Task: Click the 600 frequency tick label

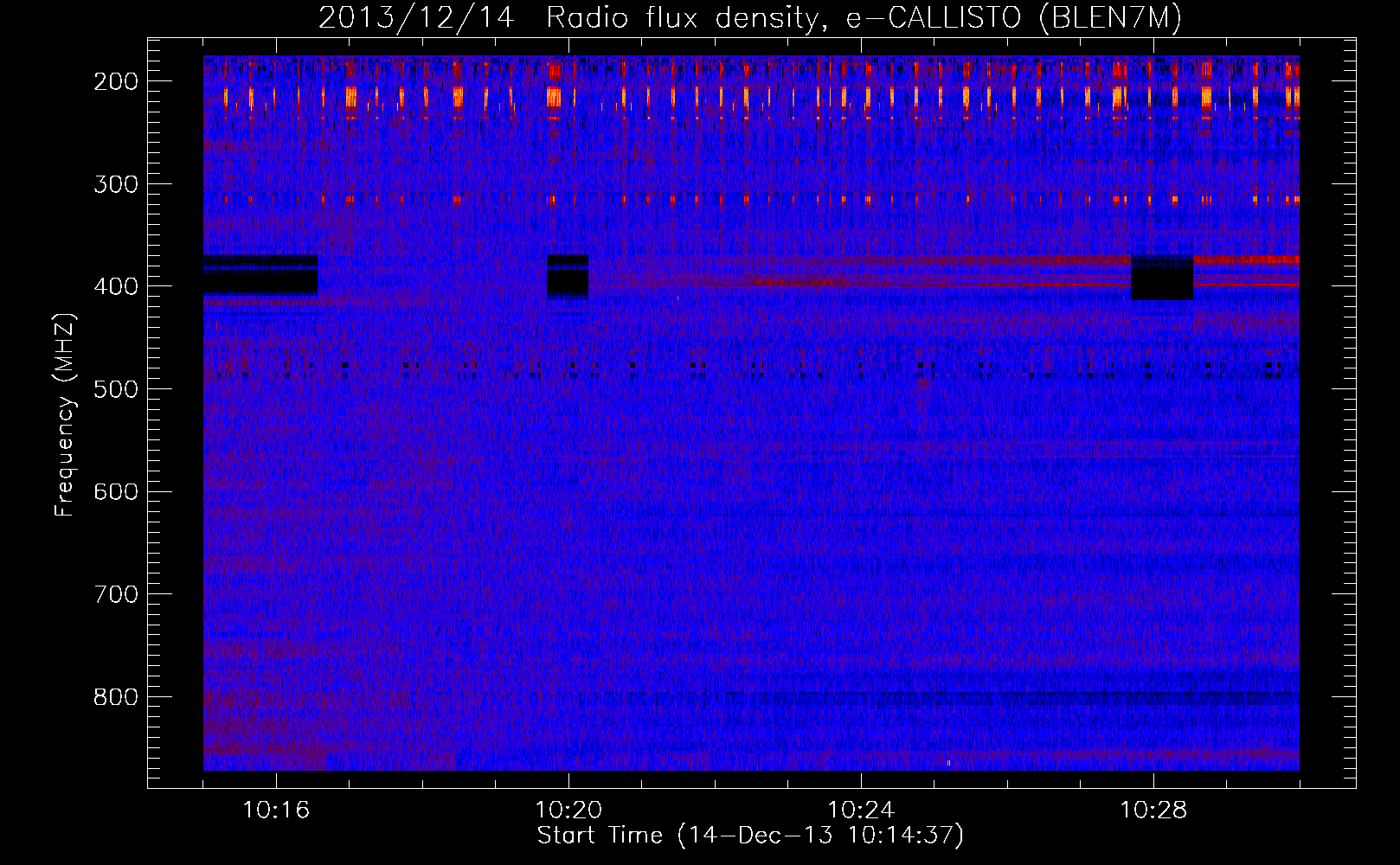Action: coord(116,491)
